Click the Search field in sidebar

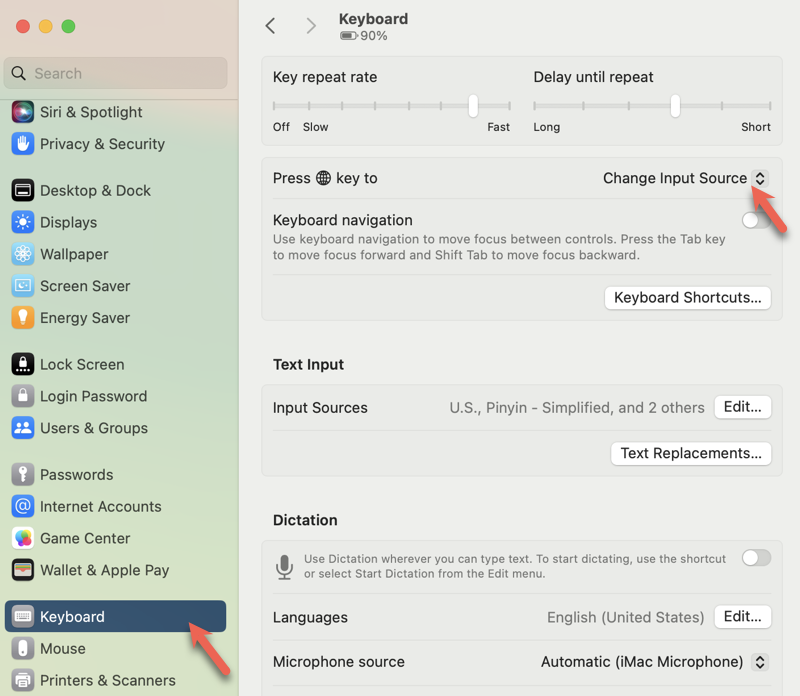point(115,73)
